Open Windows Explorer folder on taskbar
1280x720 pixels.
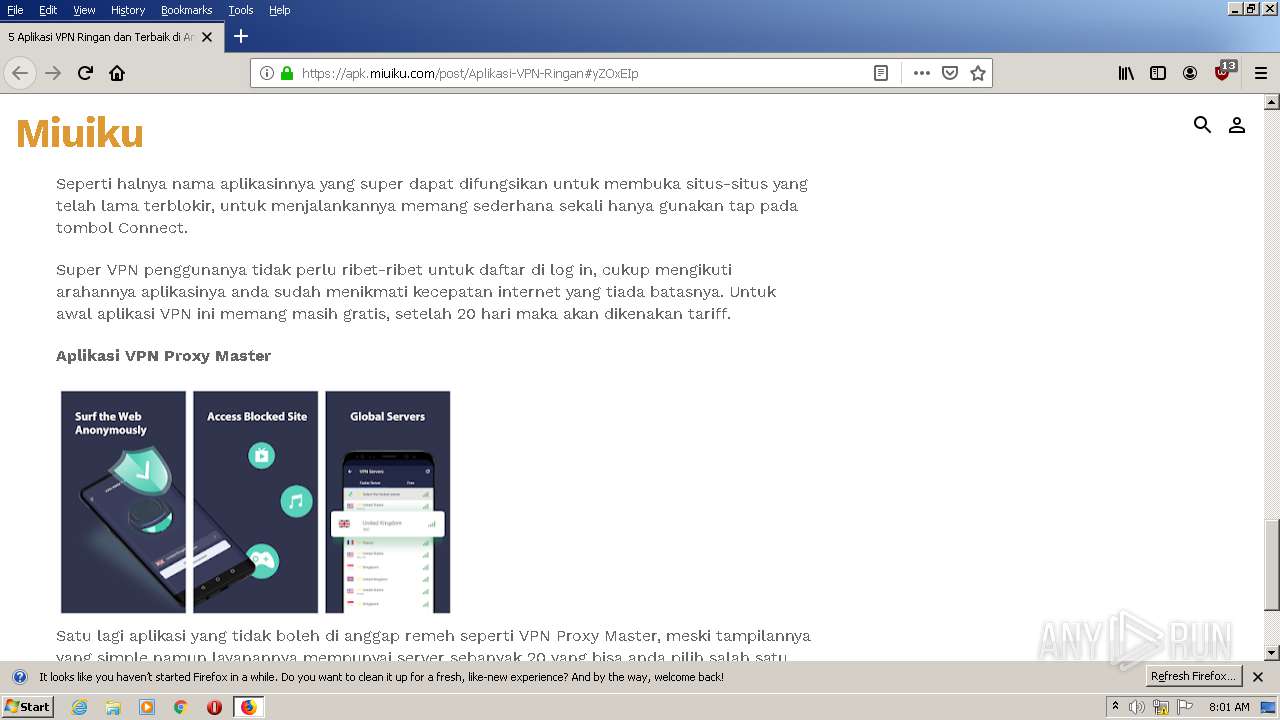(113, 707)
